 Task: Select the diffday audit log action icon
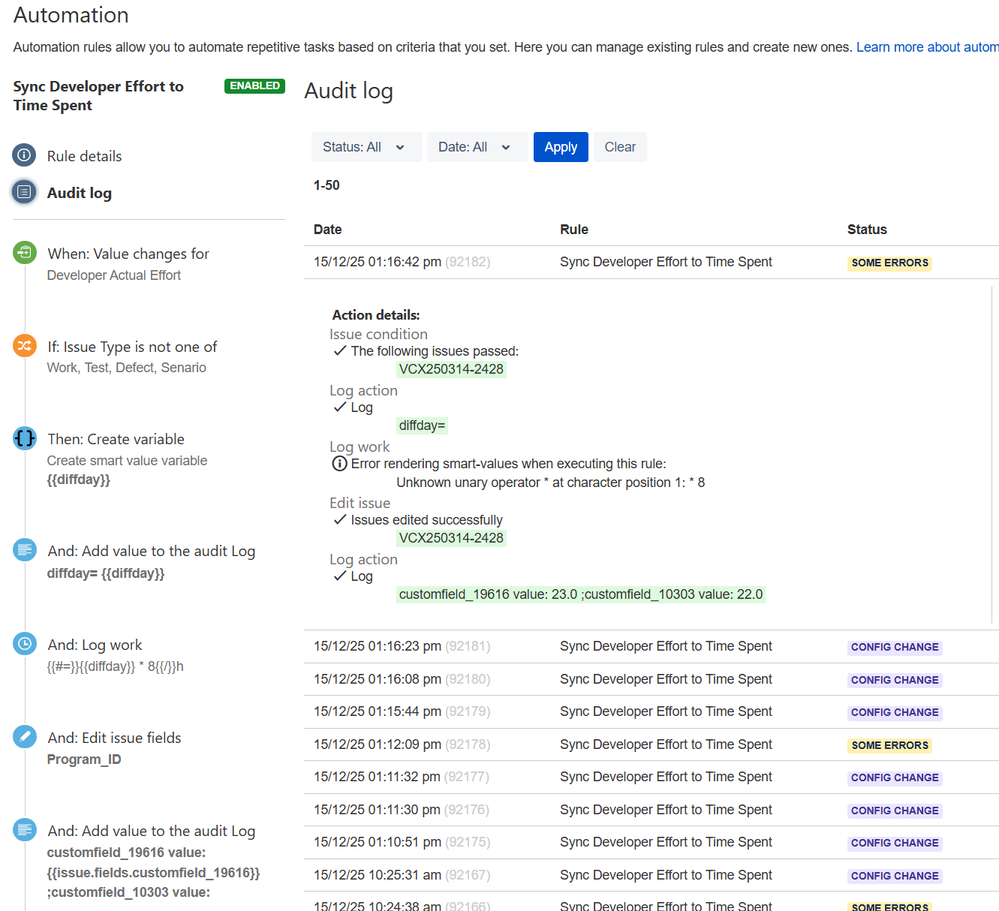click(24, 550)
